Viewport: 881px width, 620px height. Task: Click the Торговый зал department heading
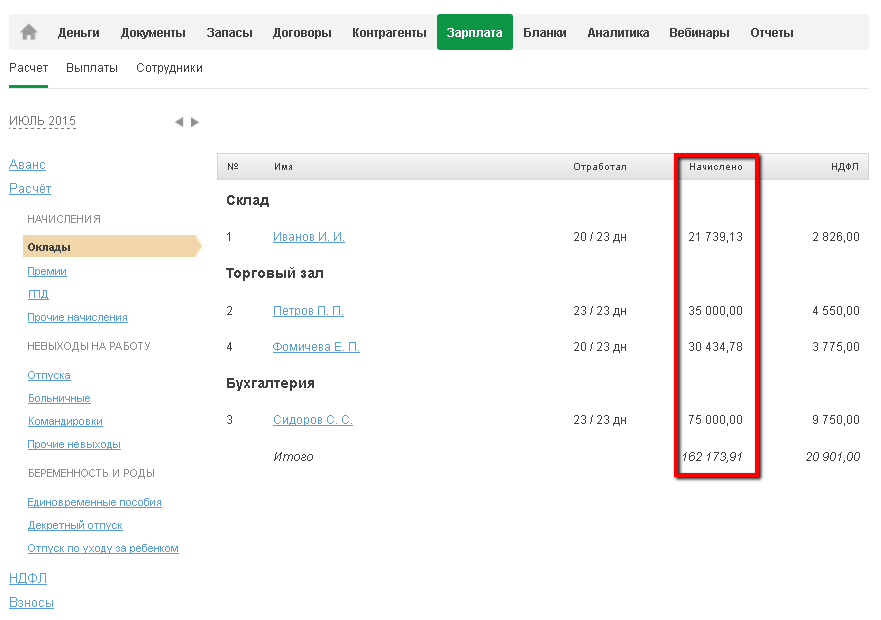pos(275,274)
